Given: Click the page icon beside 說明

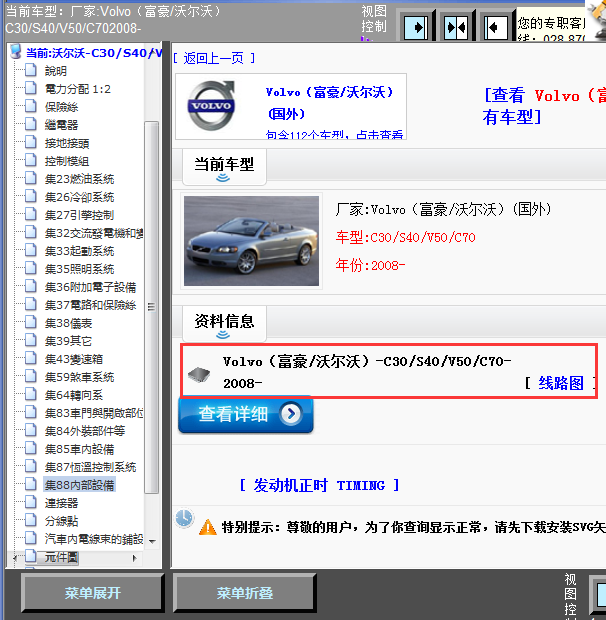Looking at the screenshot, I should coord(31,70).
